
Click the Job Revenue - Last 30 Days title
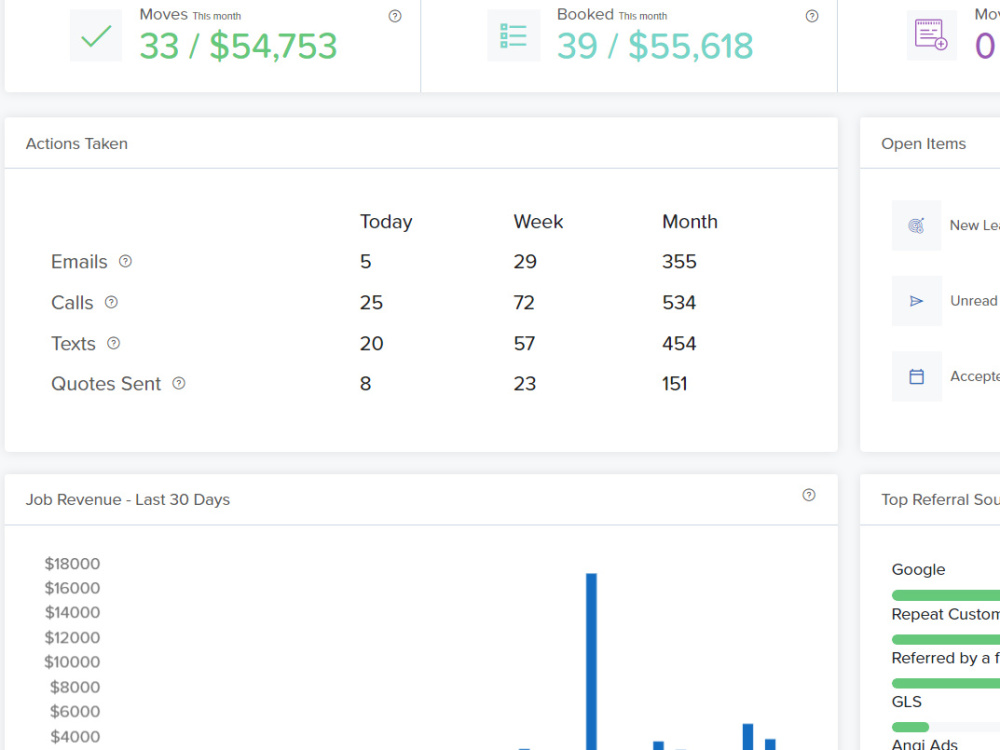128,499
